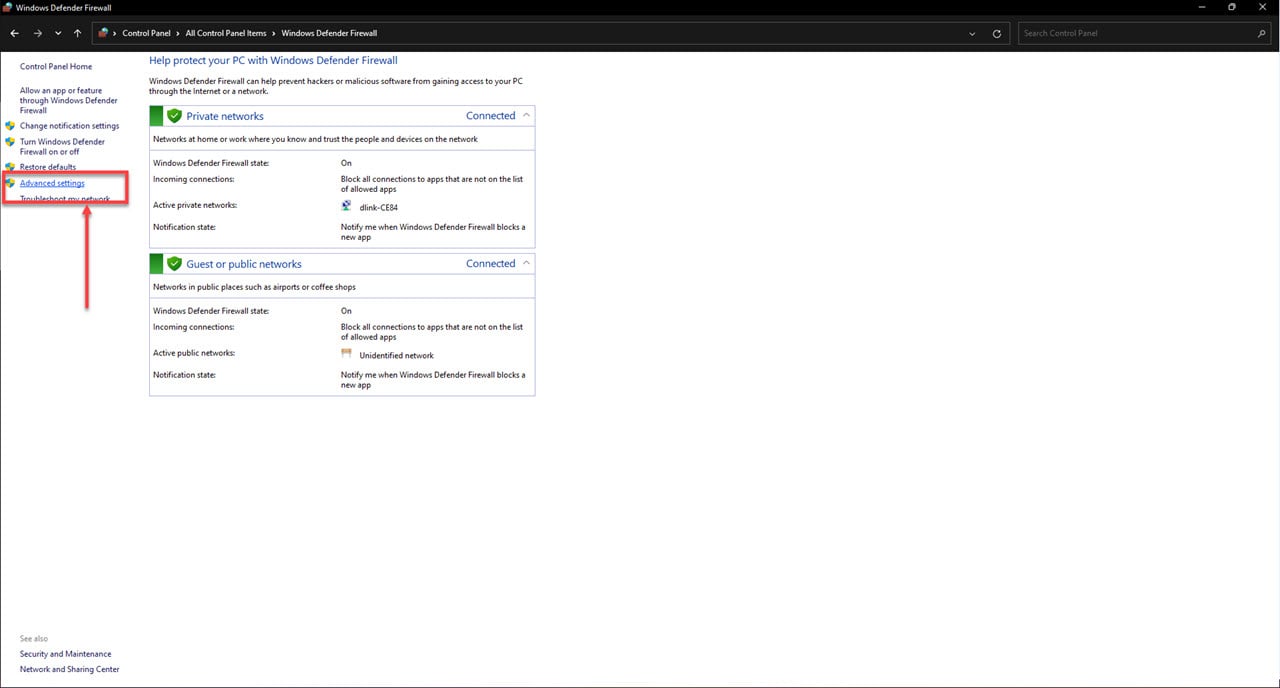Screen dimensions: 1280x688
Task: Open Network and Sharing Center
Action: 70,669
